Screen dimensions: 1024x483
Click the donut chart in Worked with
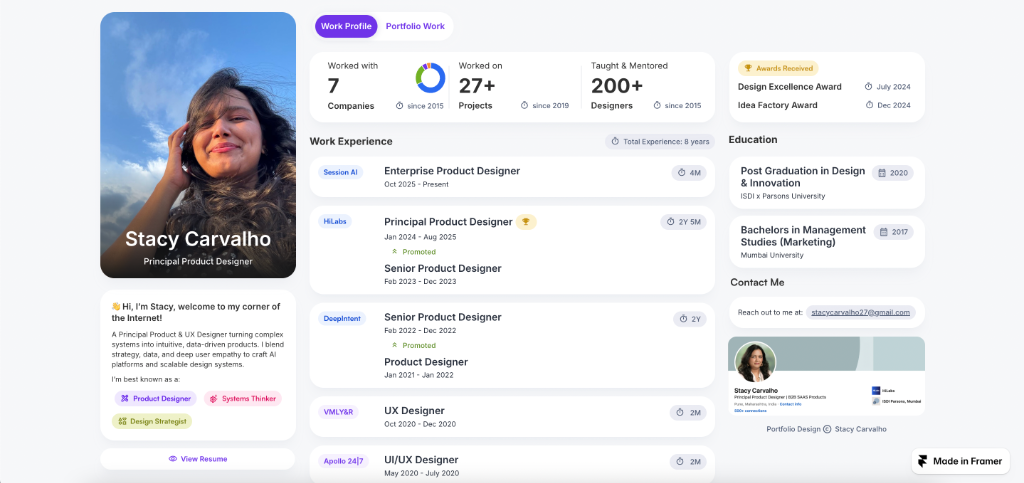coord(430,78)
